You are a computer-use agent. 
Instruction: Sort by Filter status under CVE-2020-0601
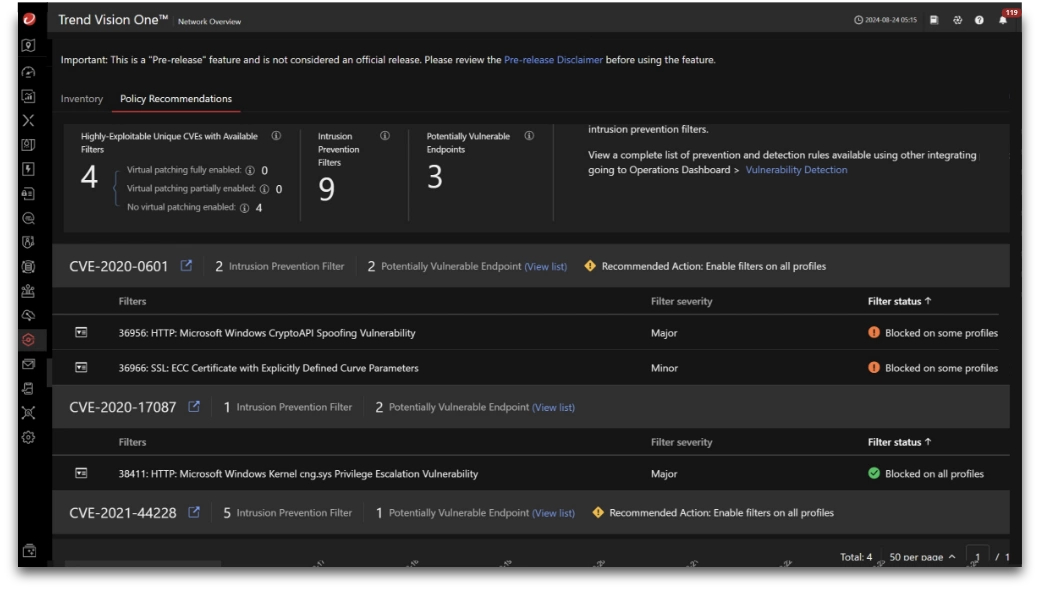click(899, 301)
